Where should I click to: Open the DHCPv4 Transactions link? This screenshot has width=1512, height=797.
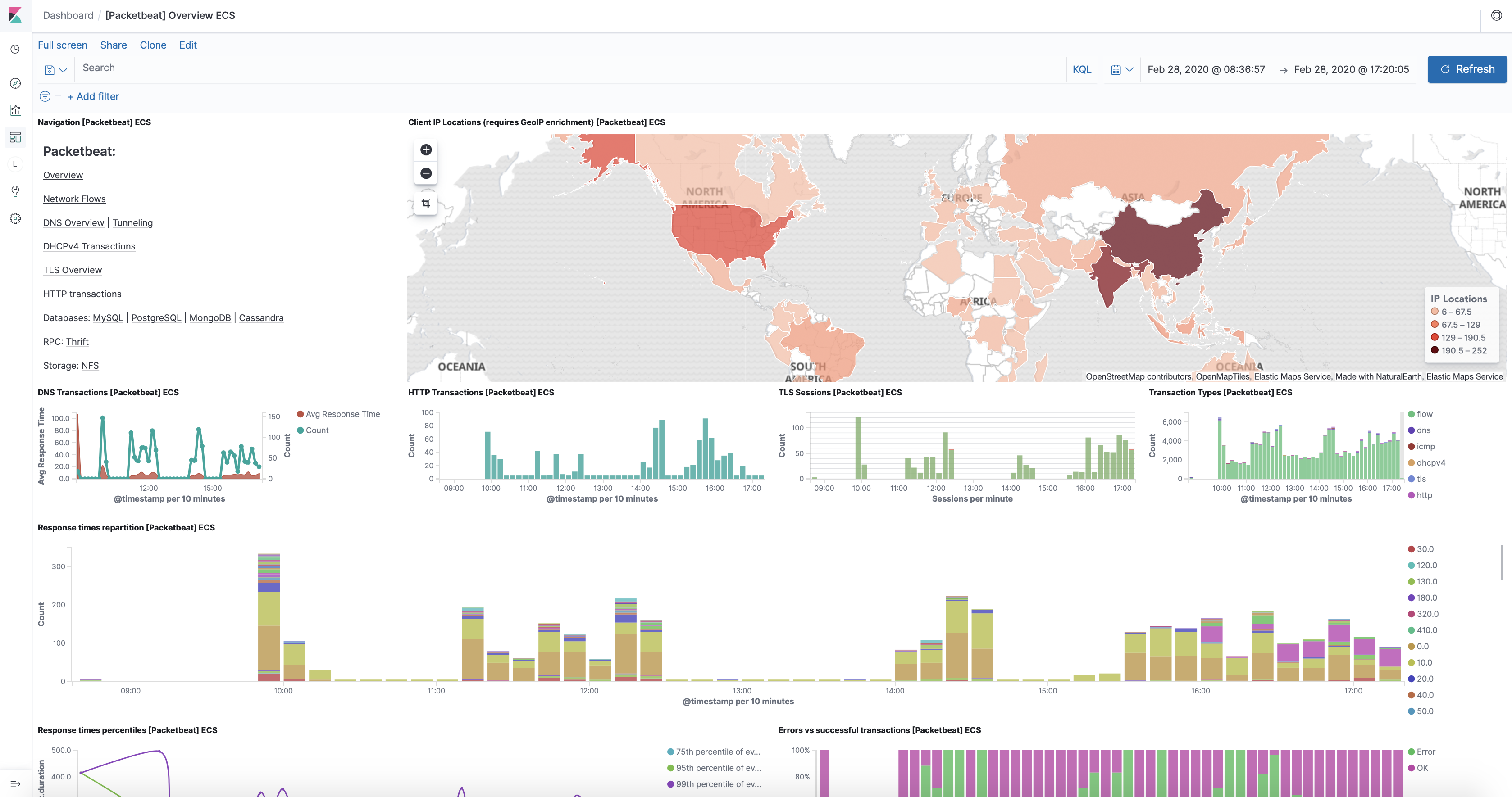(x=89, y=246)
